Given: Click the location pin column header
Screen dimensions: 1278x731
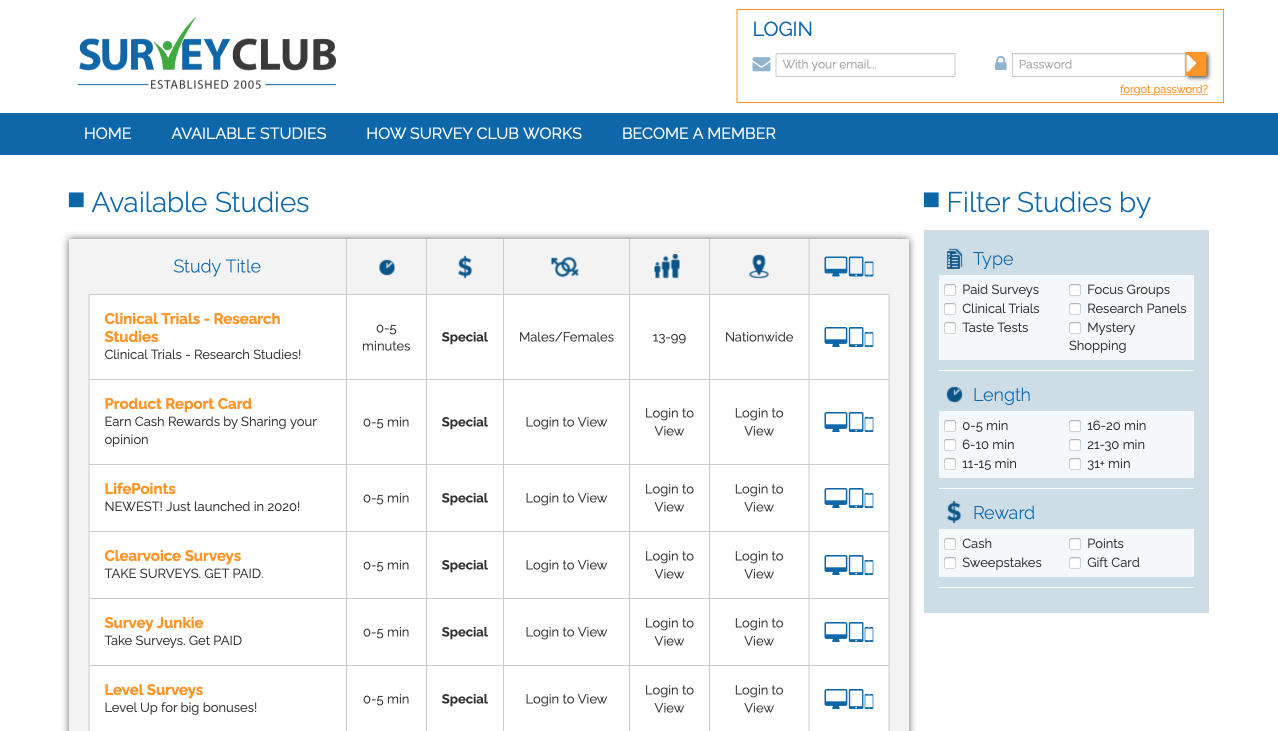Looking at the screenshot, I should coord(759,267).
